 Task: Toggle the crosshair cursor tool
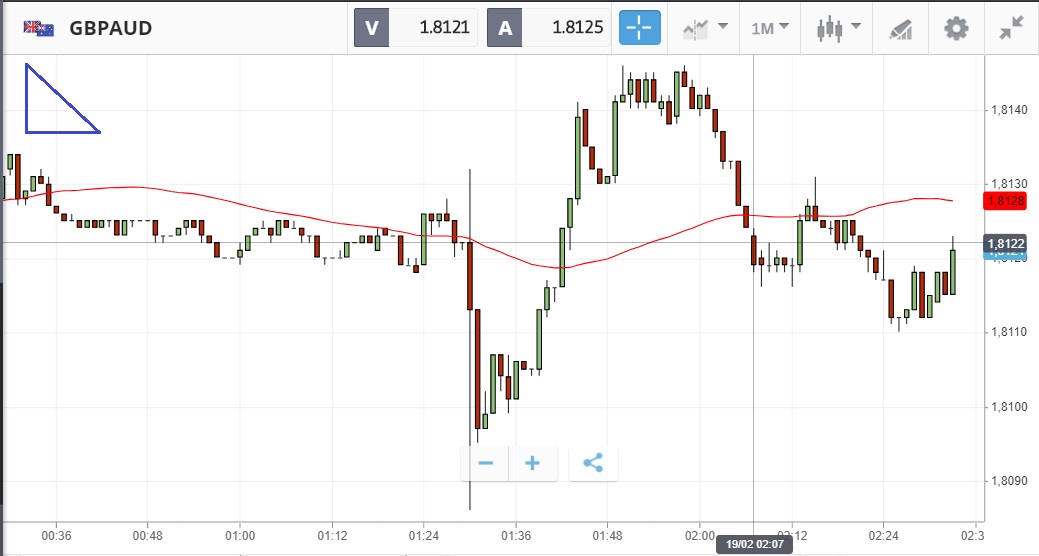coord(640,28)
